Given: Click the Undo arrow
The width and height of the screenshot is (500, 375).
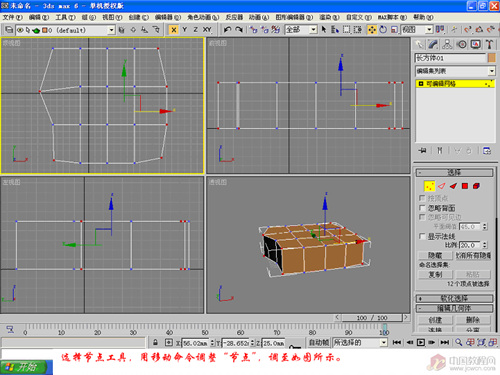Looking at the screenshot, I should tap(227, 30).
